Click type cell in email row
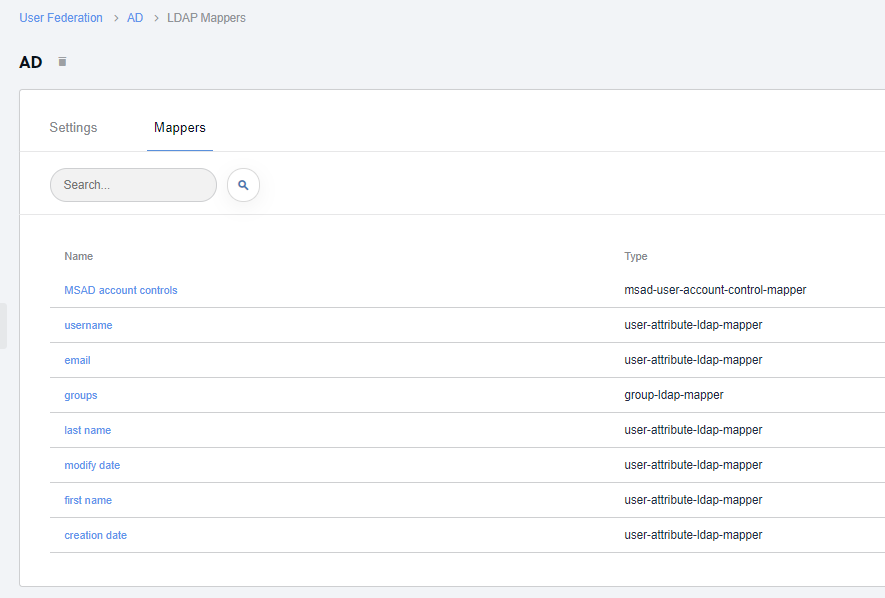The image size is (885, 598). (693, 360)
